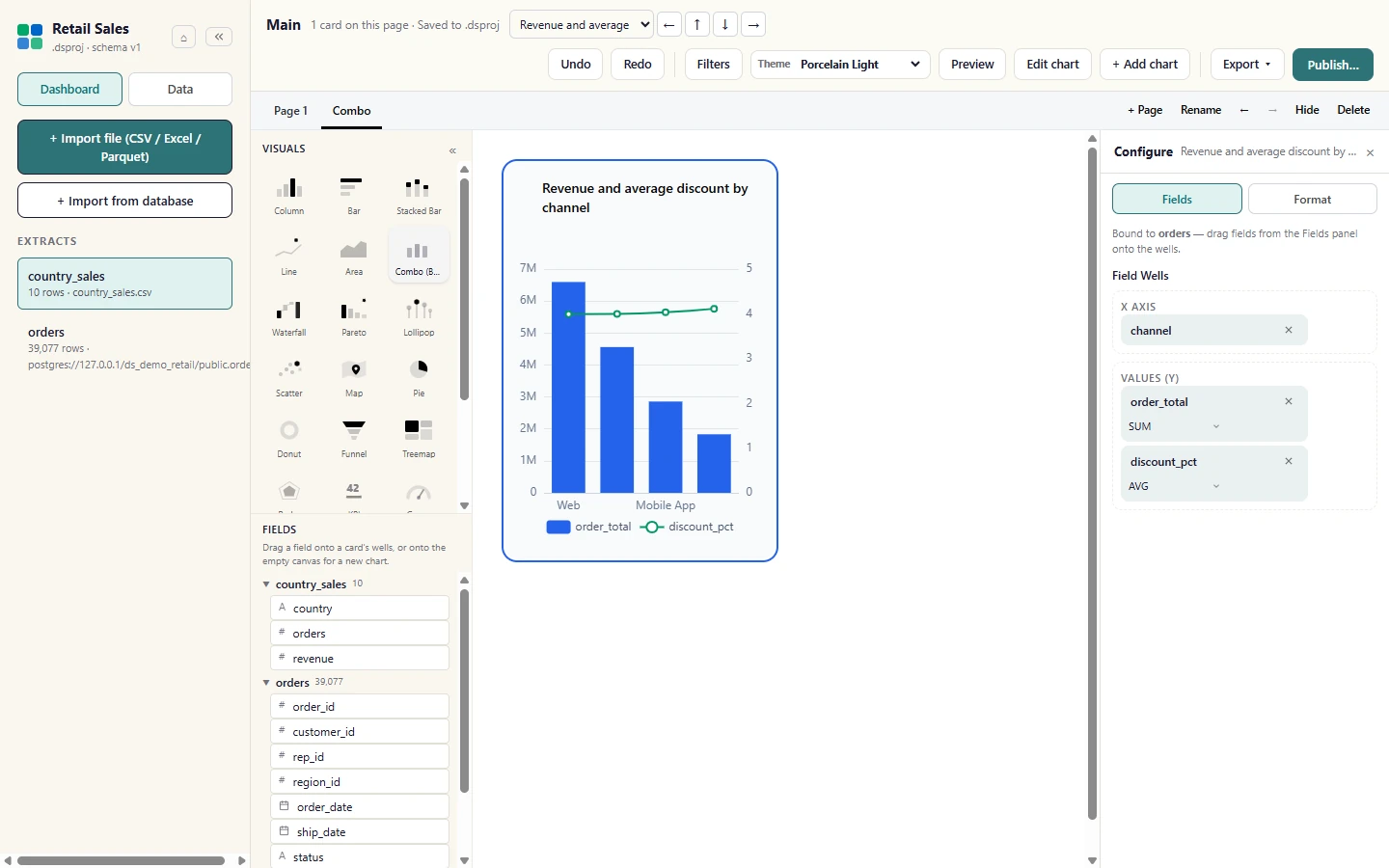
Task: Open the Filters panel
Action: (x=713, y=65)
